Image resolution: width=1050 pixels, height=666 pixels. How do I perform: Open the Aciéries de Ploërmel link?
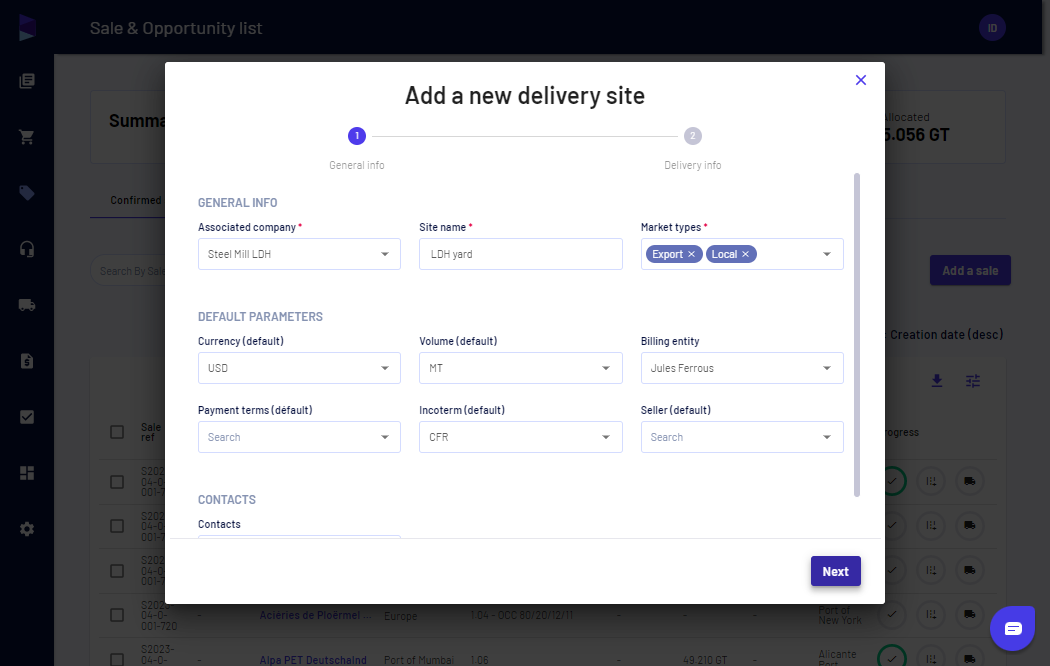[x=315, y=615]
